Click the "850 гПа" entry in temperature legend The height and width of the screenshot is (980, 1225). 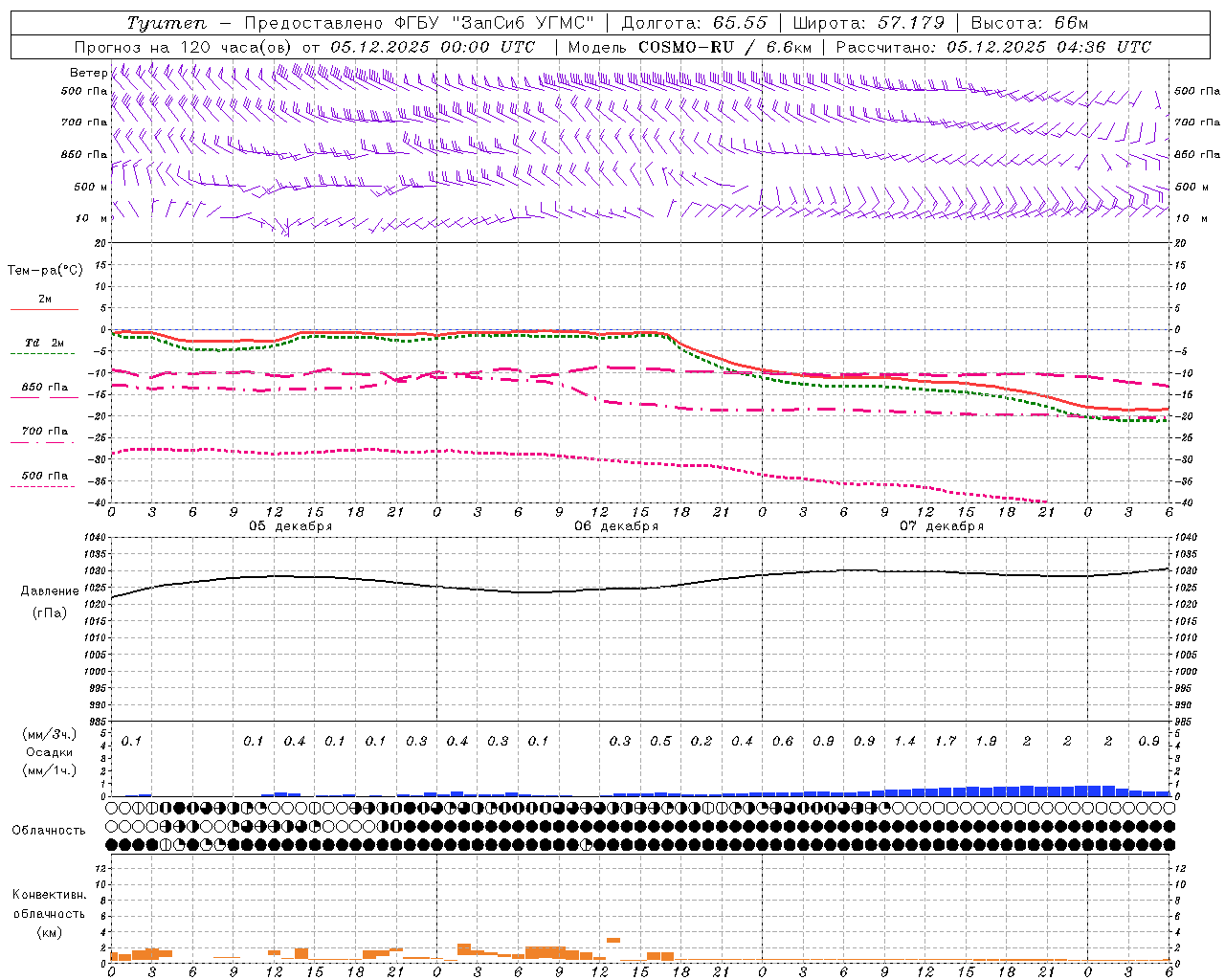(44, 387)
